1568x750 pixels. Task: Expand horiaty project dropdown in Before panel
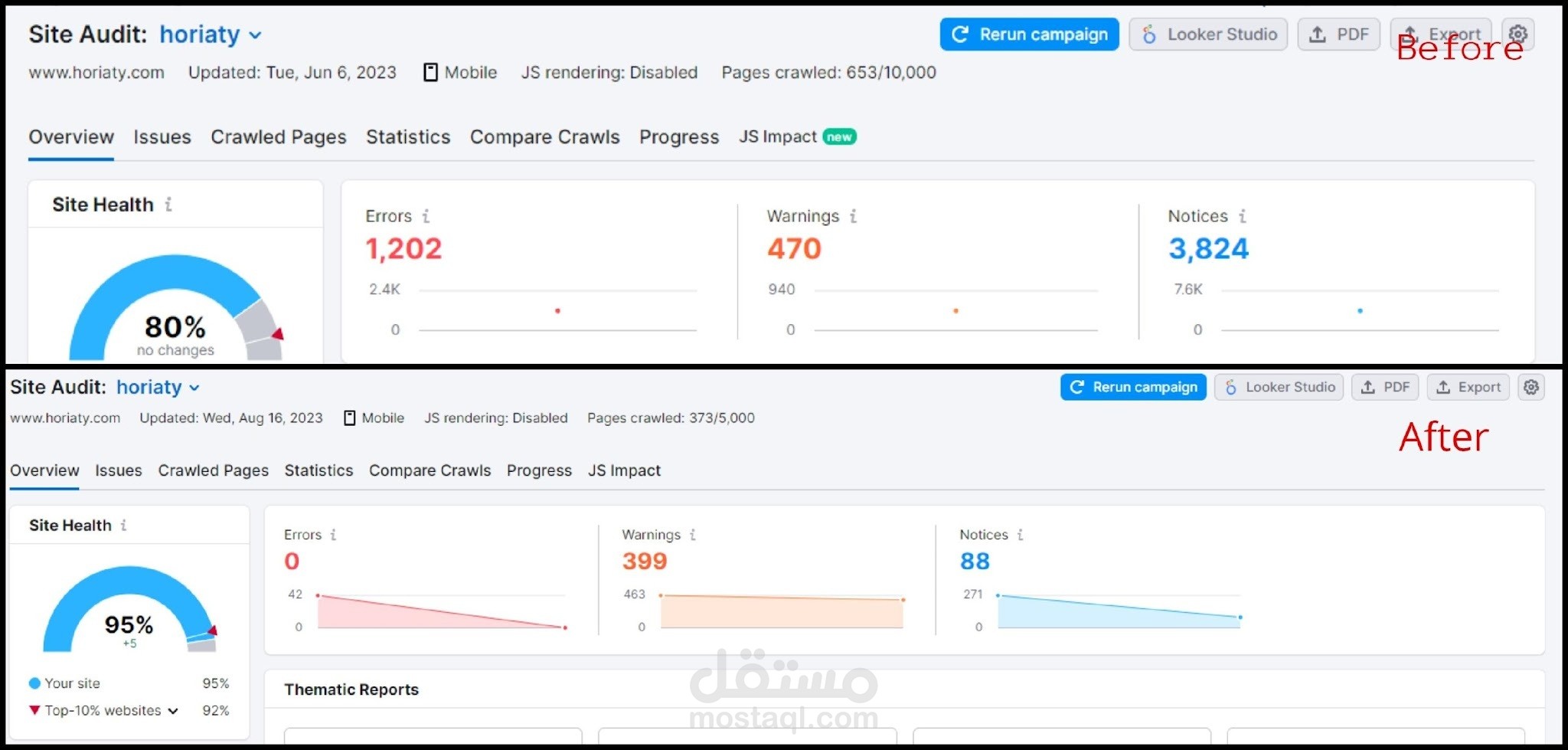211,34
